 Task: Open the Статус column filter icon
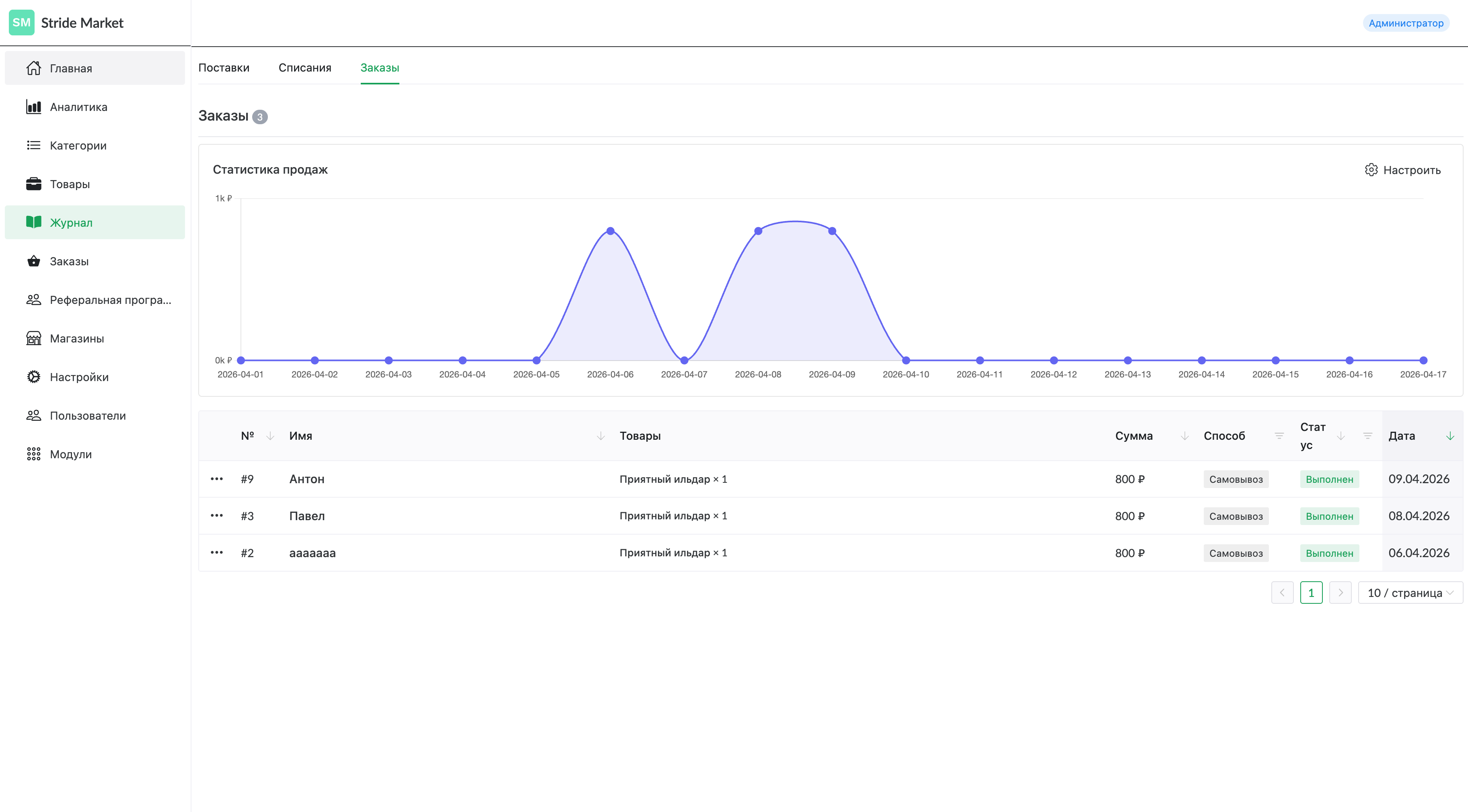click(1367, 436)
